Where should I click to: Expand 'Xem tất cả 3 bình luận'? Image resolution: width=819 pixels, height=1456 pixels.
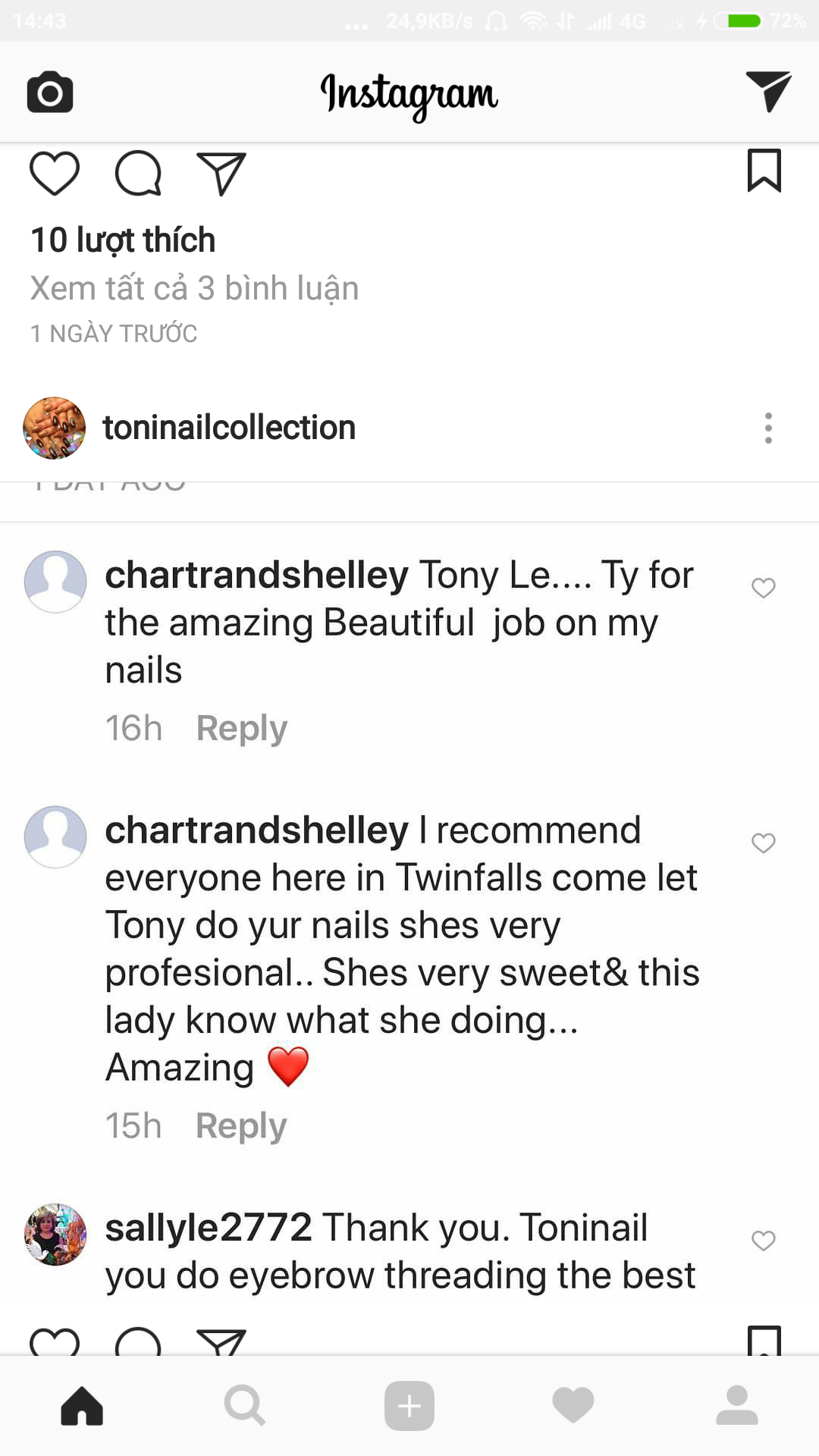(194, 289)
